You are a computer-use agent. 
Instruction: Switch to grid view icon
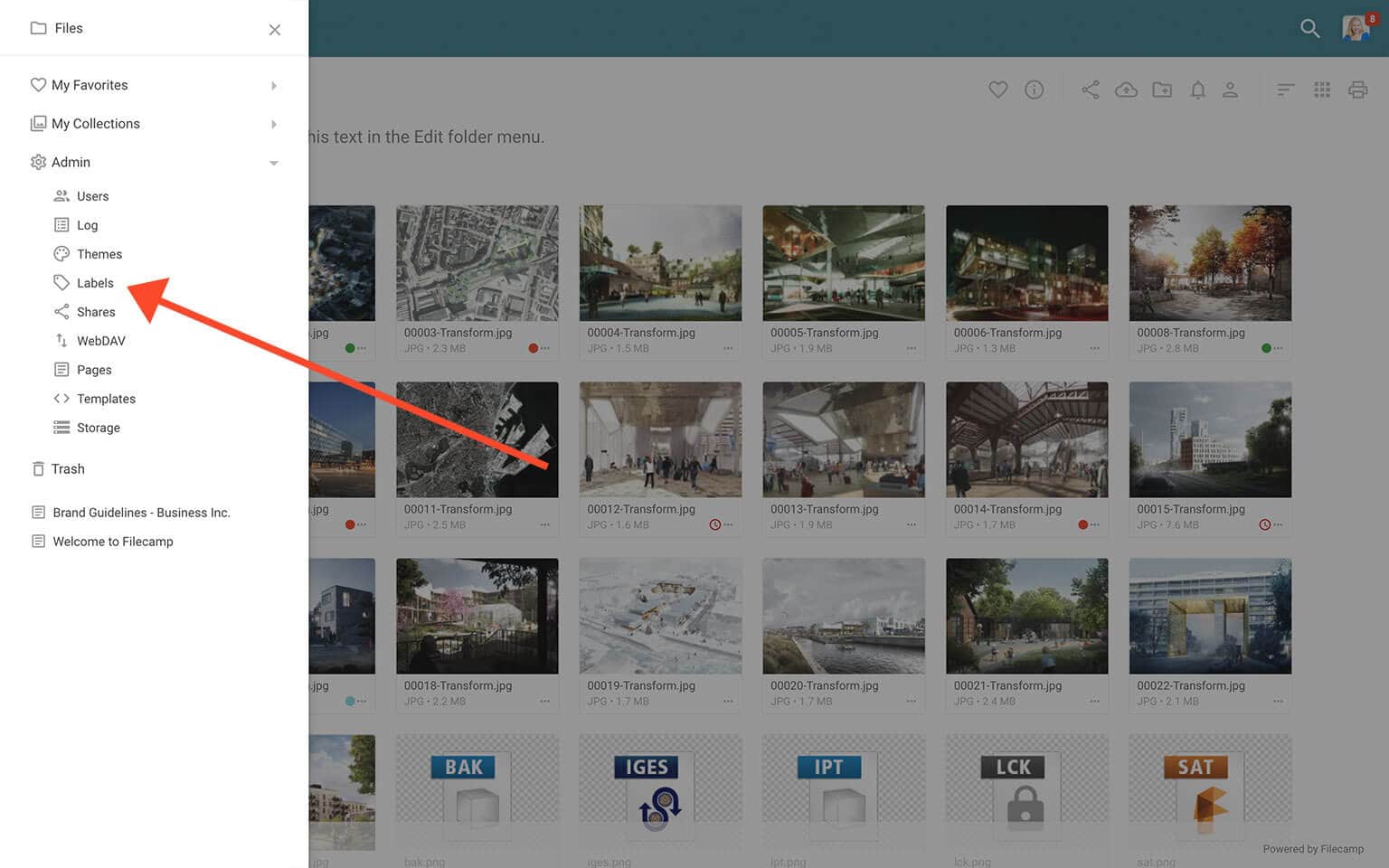click(1322, 90)
